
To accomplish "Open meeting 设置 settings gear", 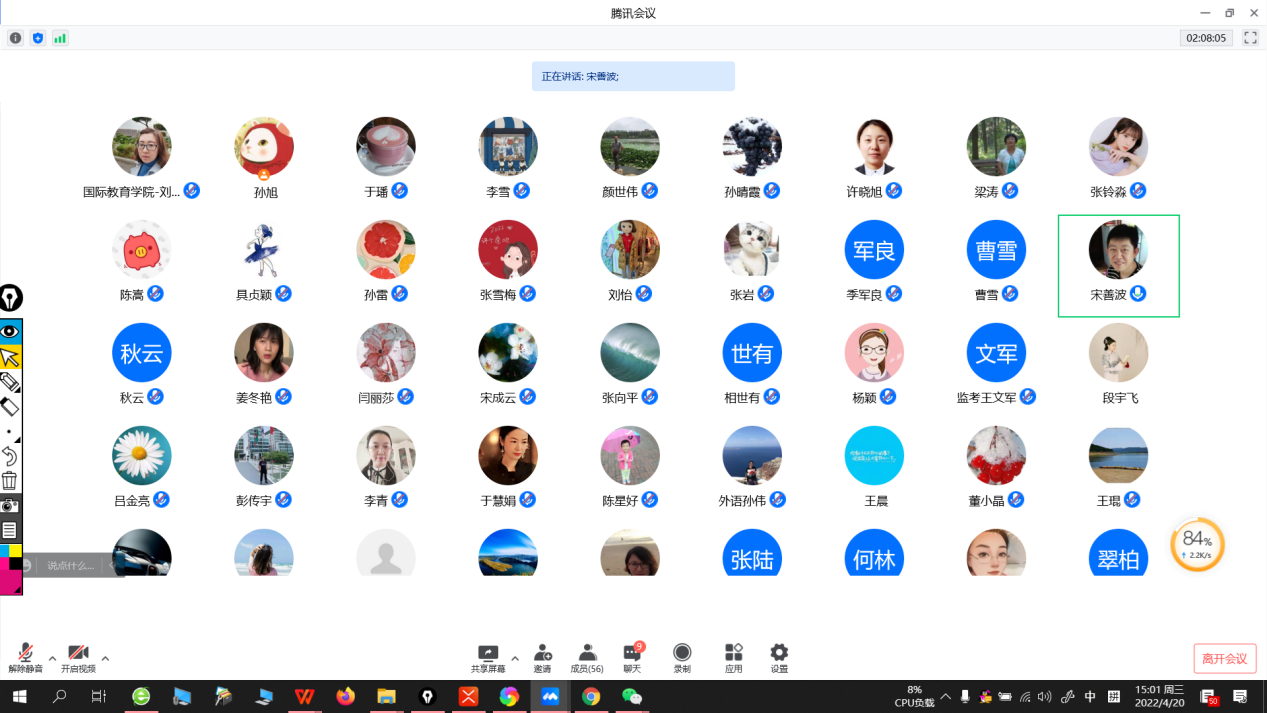I will [x=779, y=657].
